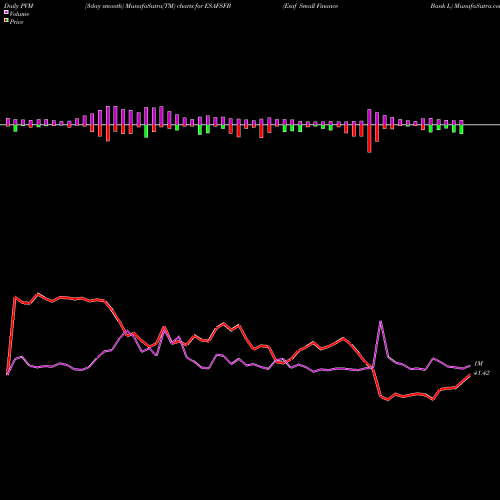Click the 'Price' legend label
The width and height of the screenshot is (500, 500).
pos(16,22)
